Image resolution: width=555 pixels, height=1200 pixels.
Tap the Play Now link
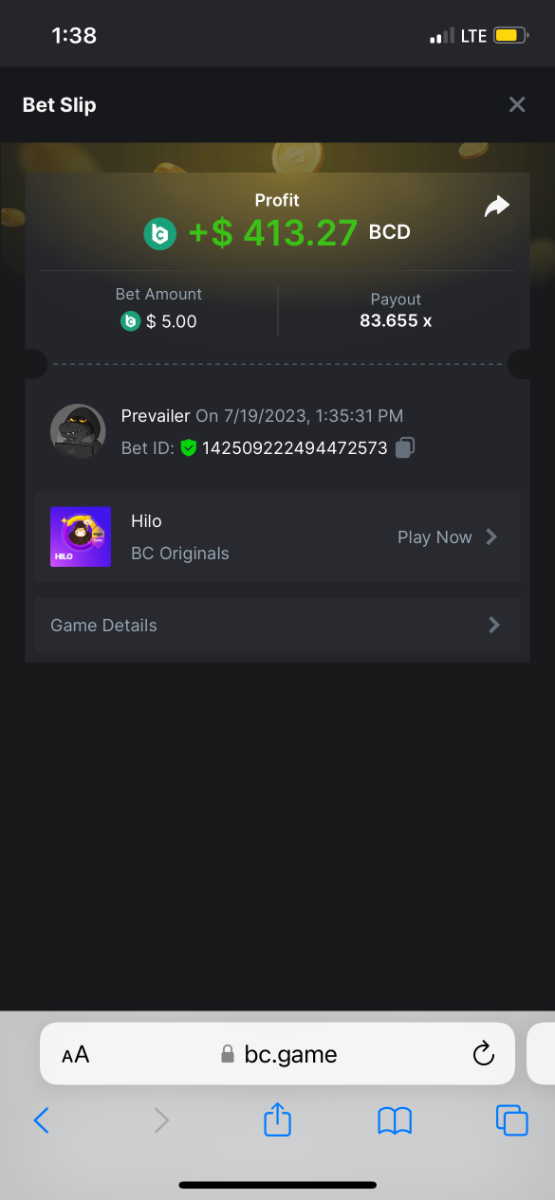pos(434,537)
